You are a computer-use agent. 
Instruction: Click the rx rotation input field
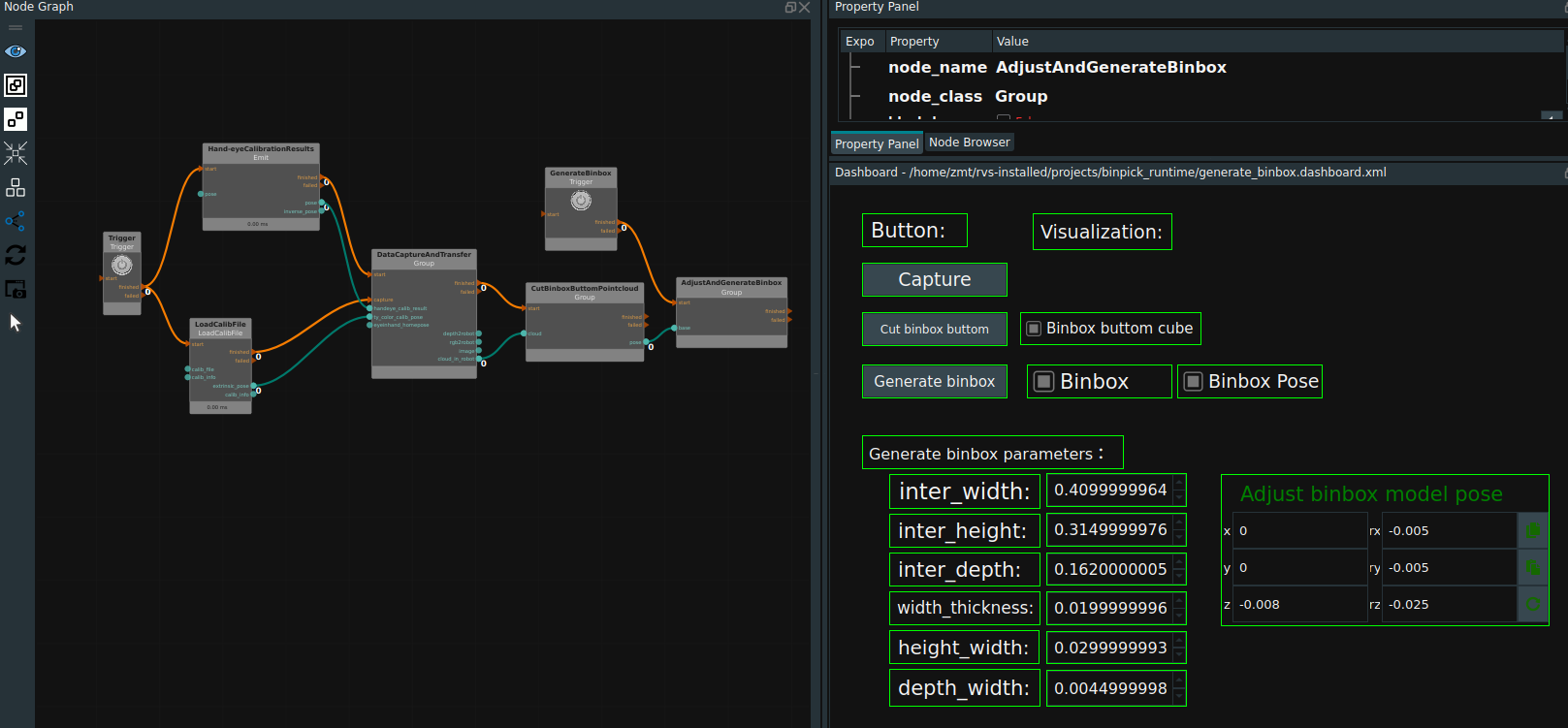[1449, 530]
